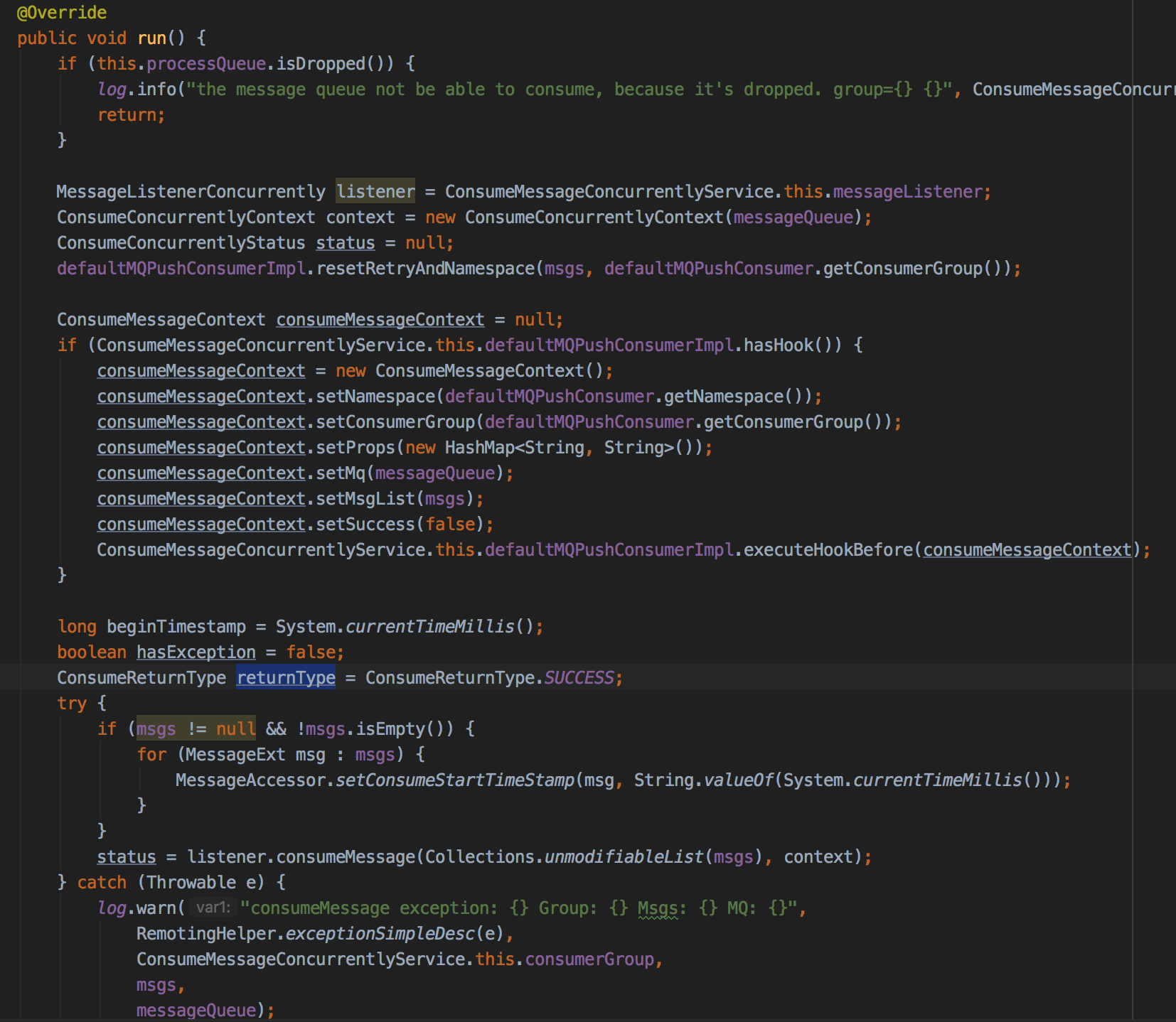
Task: Click the setNamespace method call
Action: pos(375,397)
